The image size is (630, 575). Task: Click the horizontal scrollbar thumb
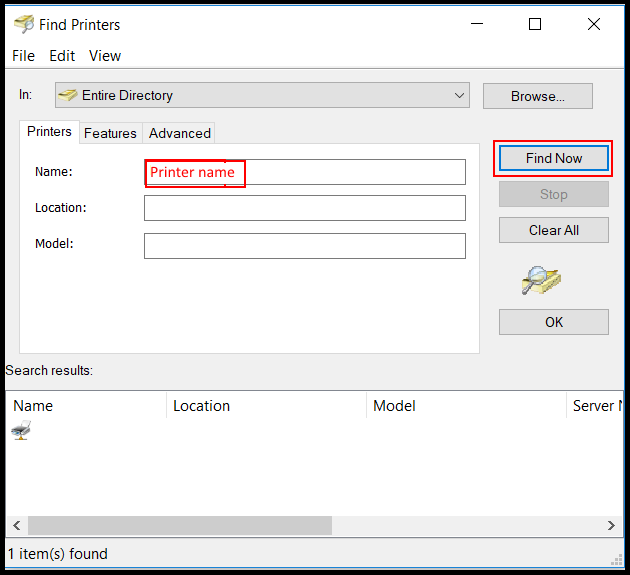(180, 526)
